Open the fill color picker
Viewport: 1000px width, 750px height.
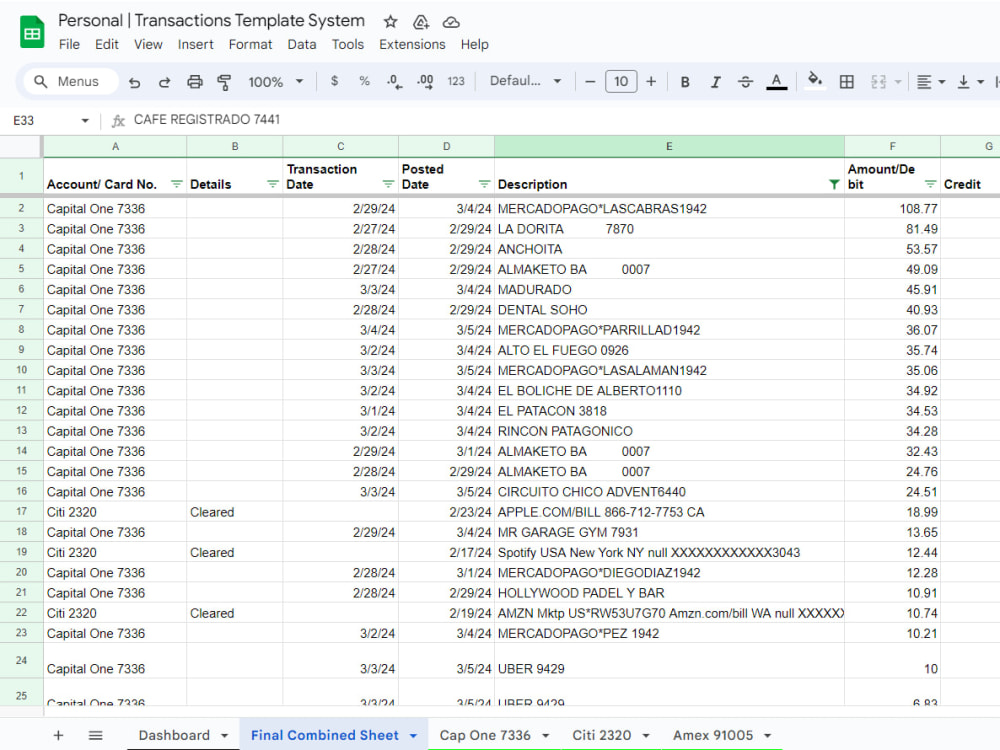click(814, 81)
